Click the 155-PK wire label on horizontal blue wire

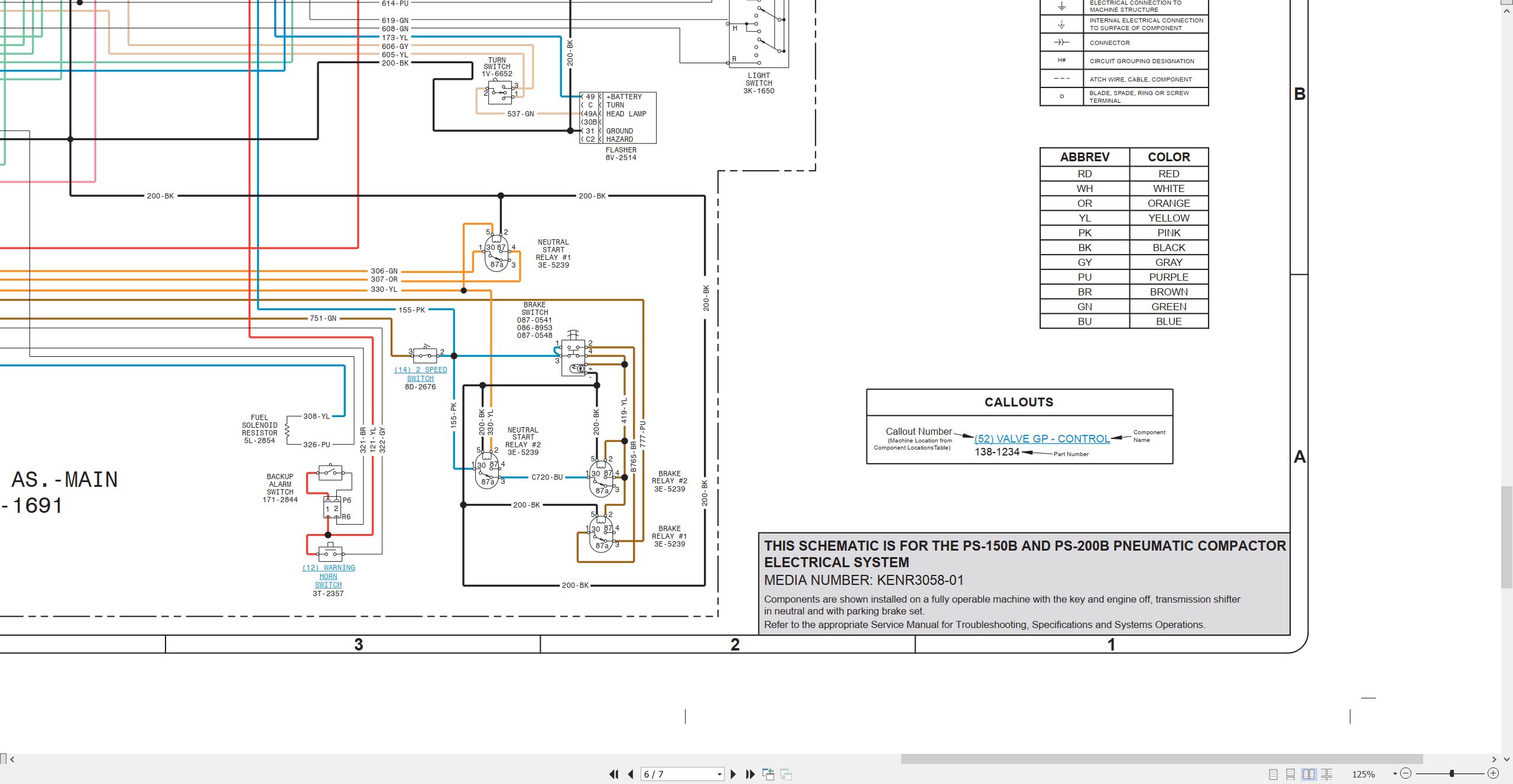coord(411,310)
